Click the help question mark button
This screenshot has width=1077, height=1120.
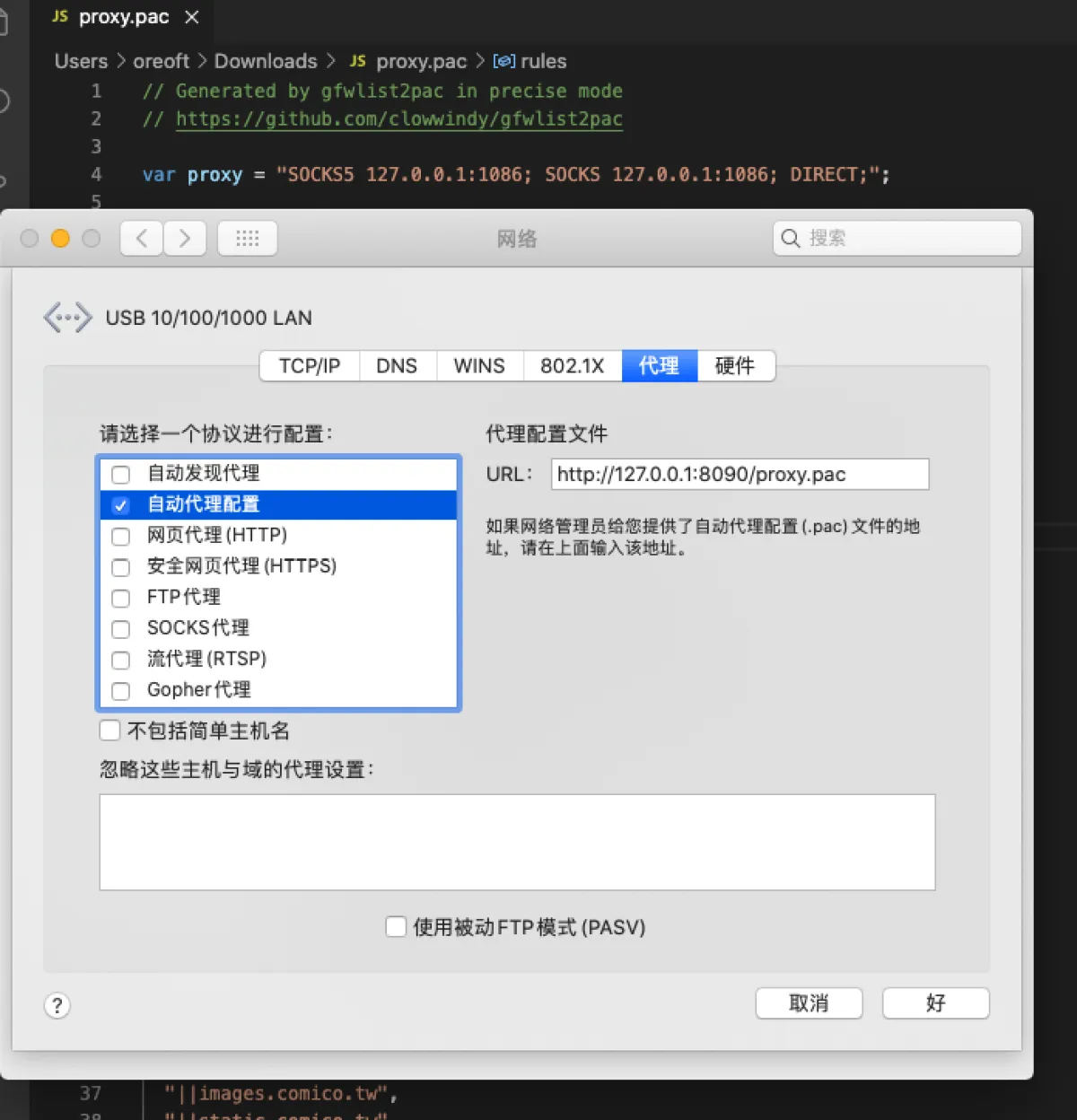click(57, 1005)
